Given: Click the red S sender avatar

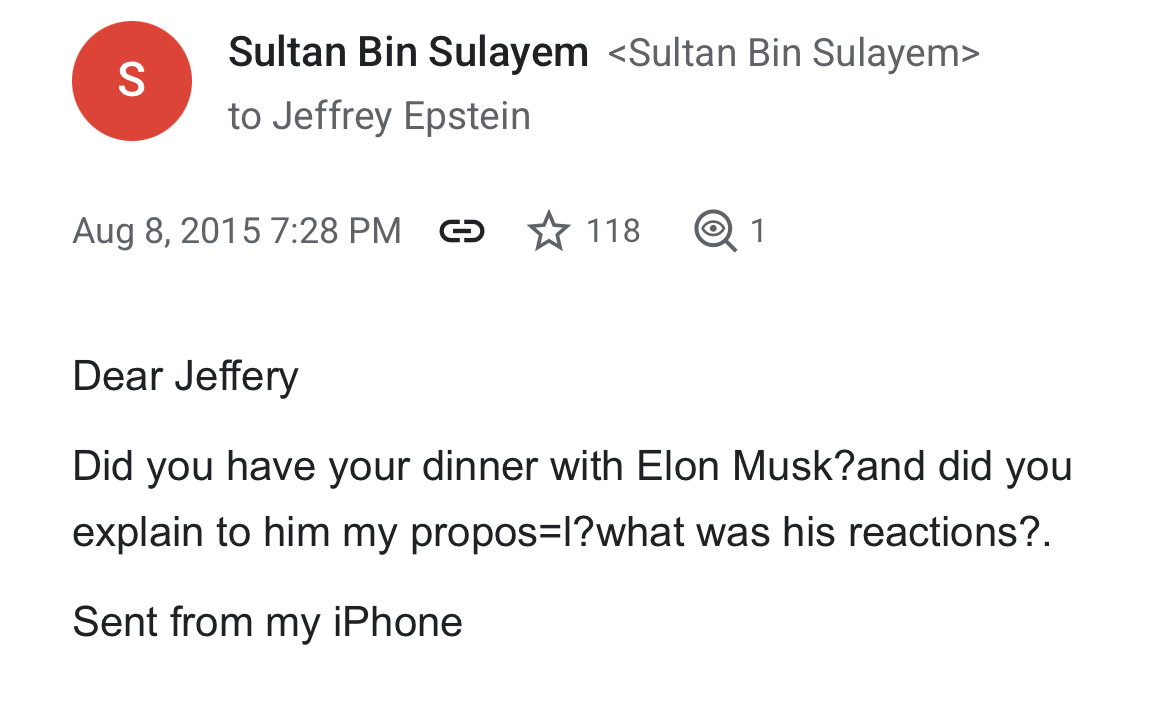Looking at the screenshot, I should pos(131,81).
